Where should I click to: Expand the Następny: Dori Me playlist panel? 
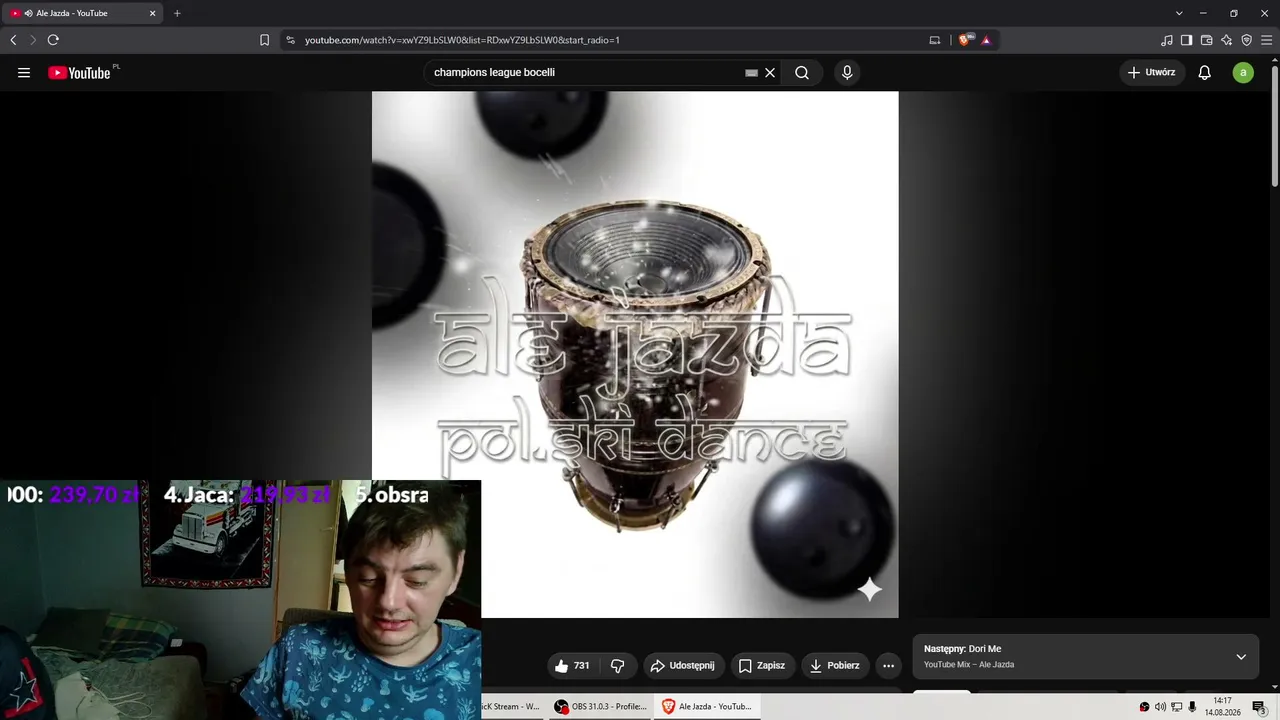1086,657
